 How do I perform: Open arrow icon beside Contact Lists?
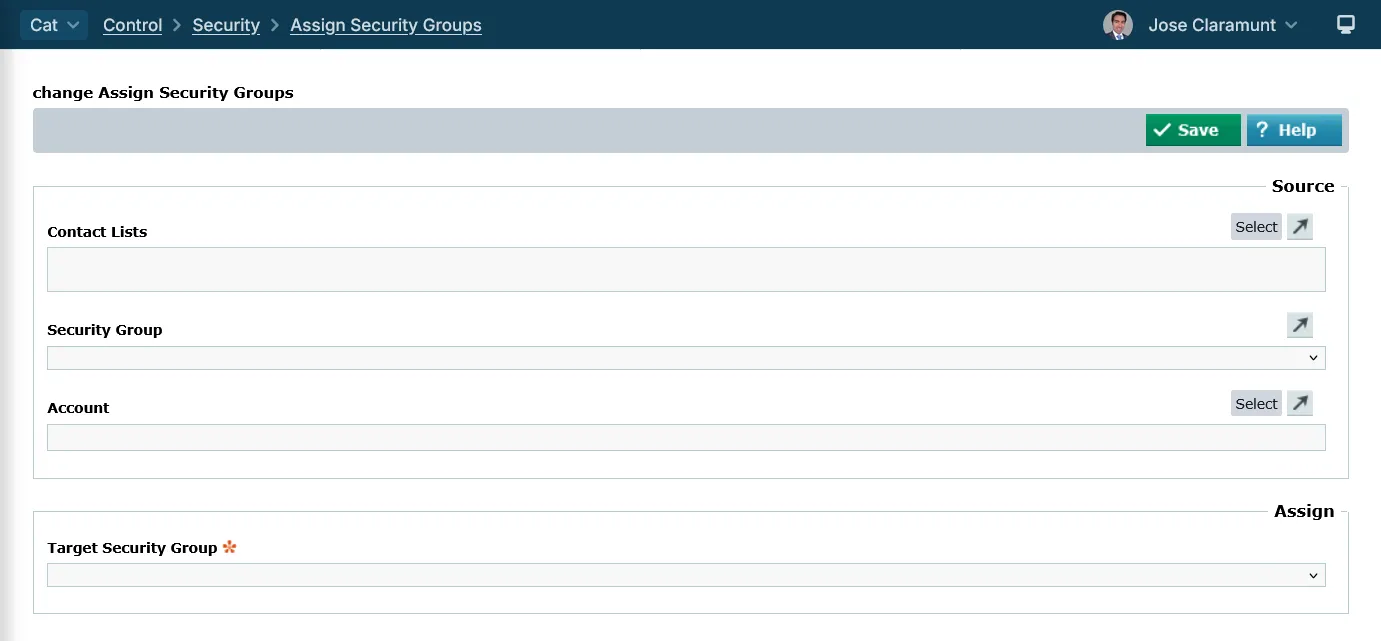[1299, 227]
